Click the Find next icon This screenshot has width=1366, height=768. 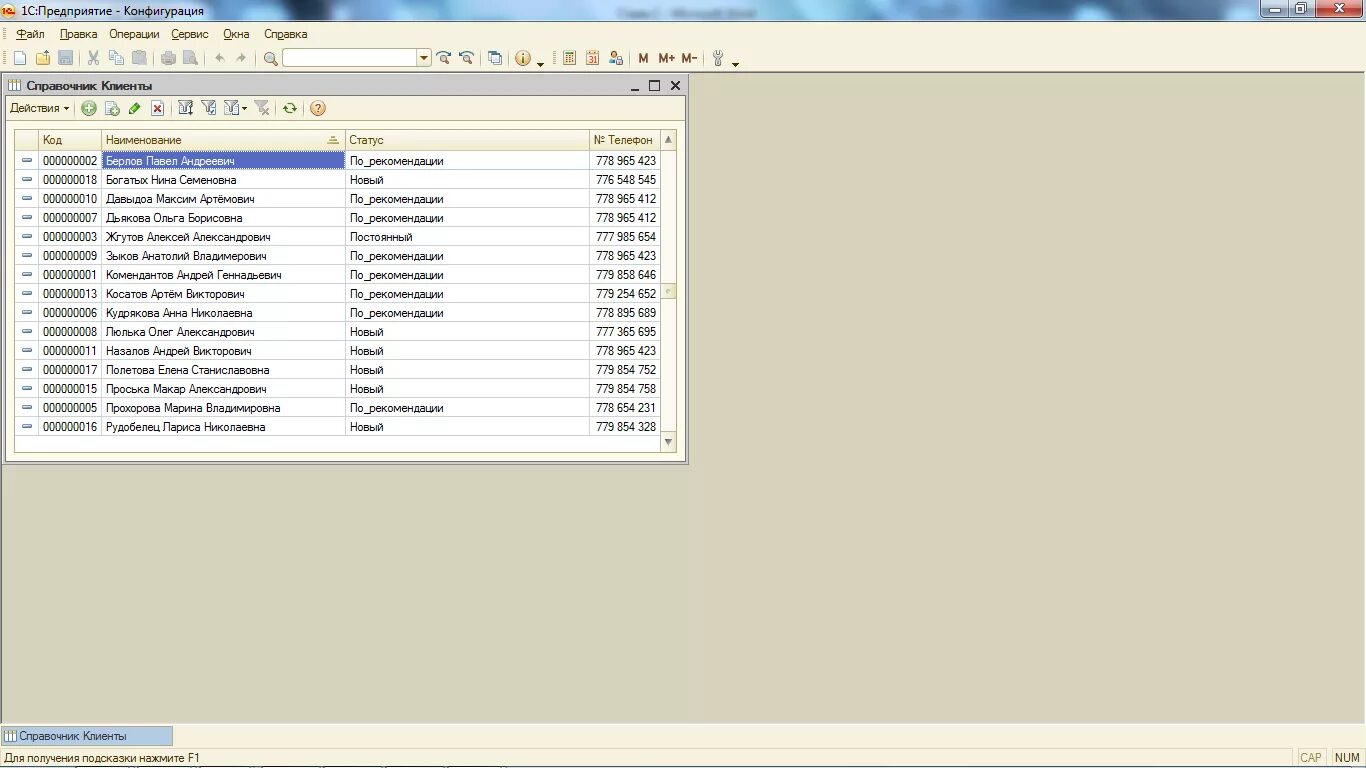pos(444,59)
